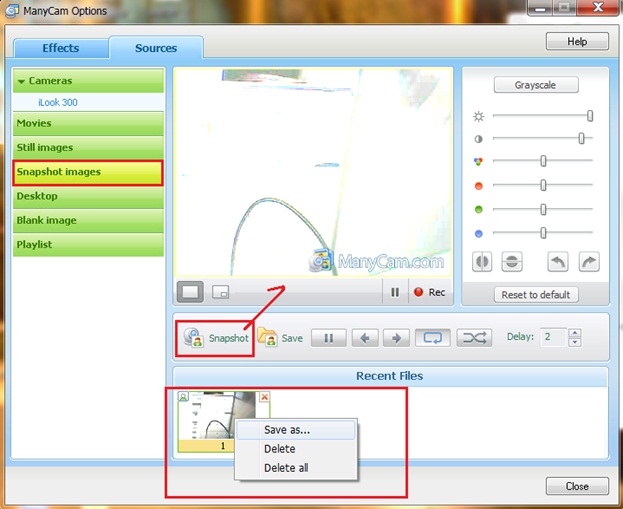Viewport: 623px width, 509px height.
Task: Open the Help button
Action: [577, 42]
